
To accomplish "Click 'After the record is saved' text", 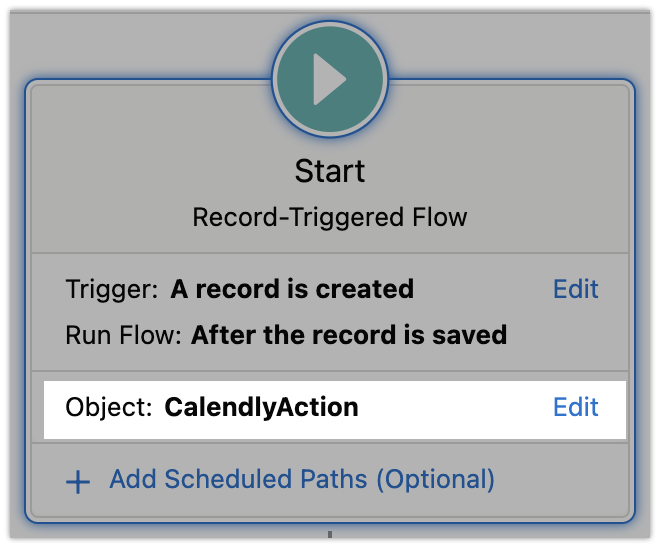I will click(x=349, y=334).
